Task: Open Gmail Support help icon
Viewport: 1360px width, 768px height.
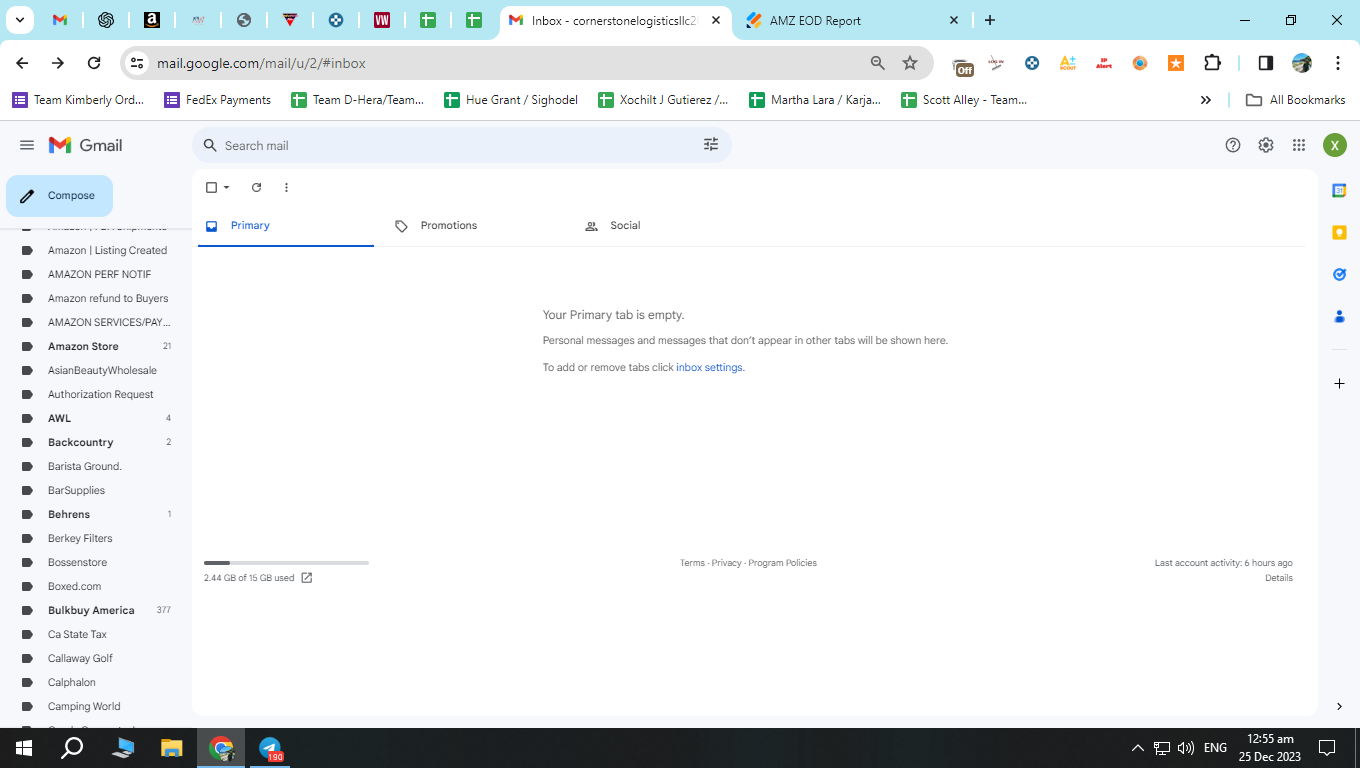Action: (x=1233, y=145)
